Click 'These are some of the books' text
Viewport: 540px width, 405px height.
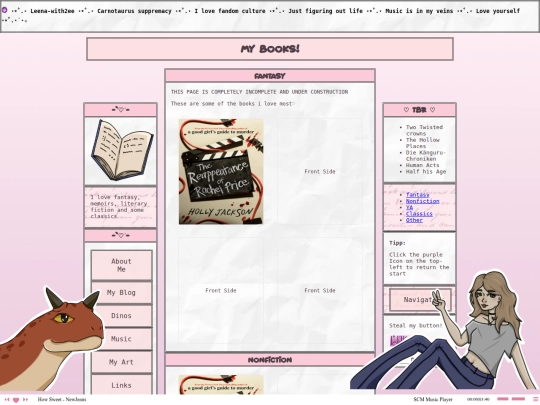232,104
